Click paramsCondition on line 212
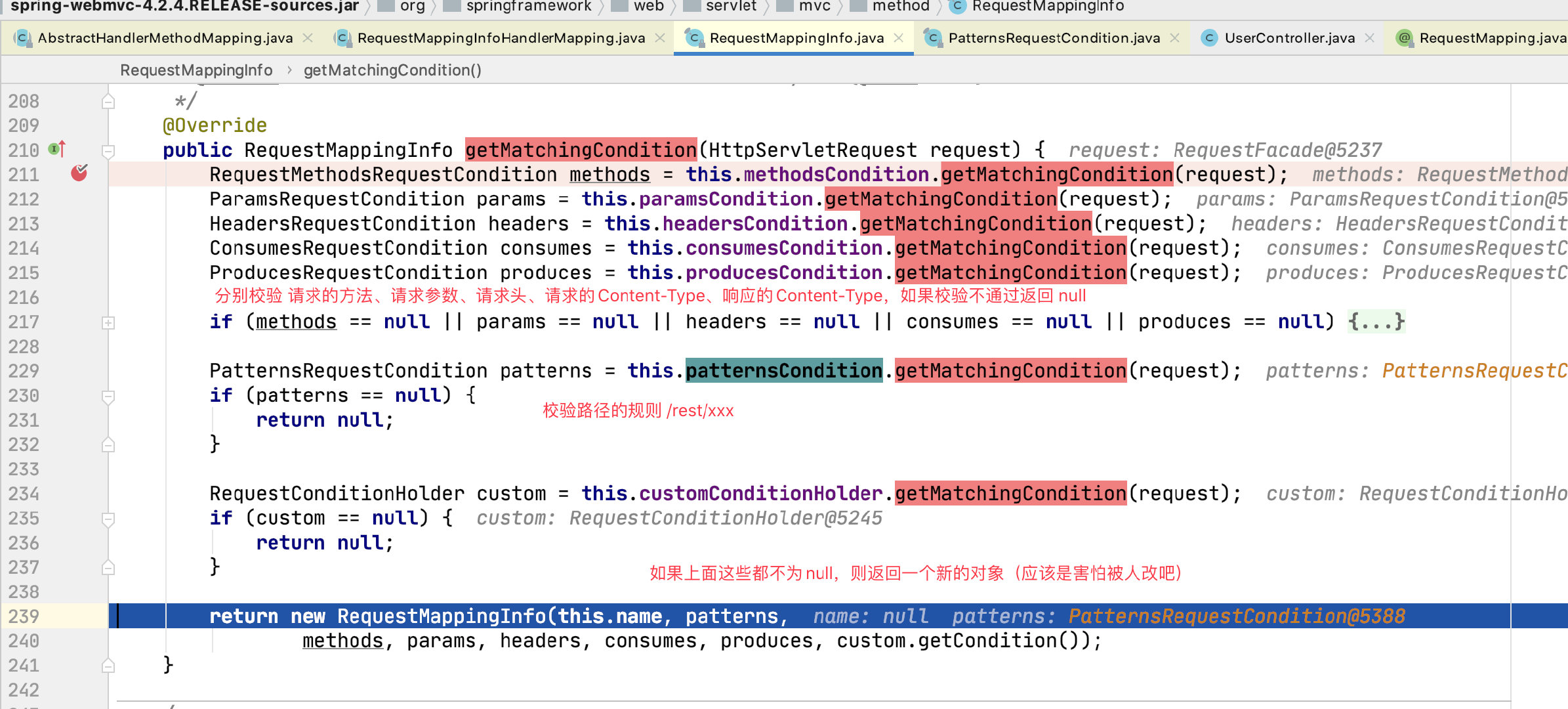Viewport: 1568px width, 709px height. tap(726, 199)
